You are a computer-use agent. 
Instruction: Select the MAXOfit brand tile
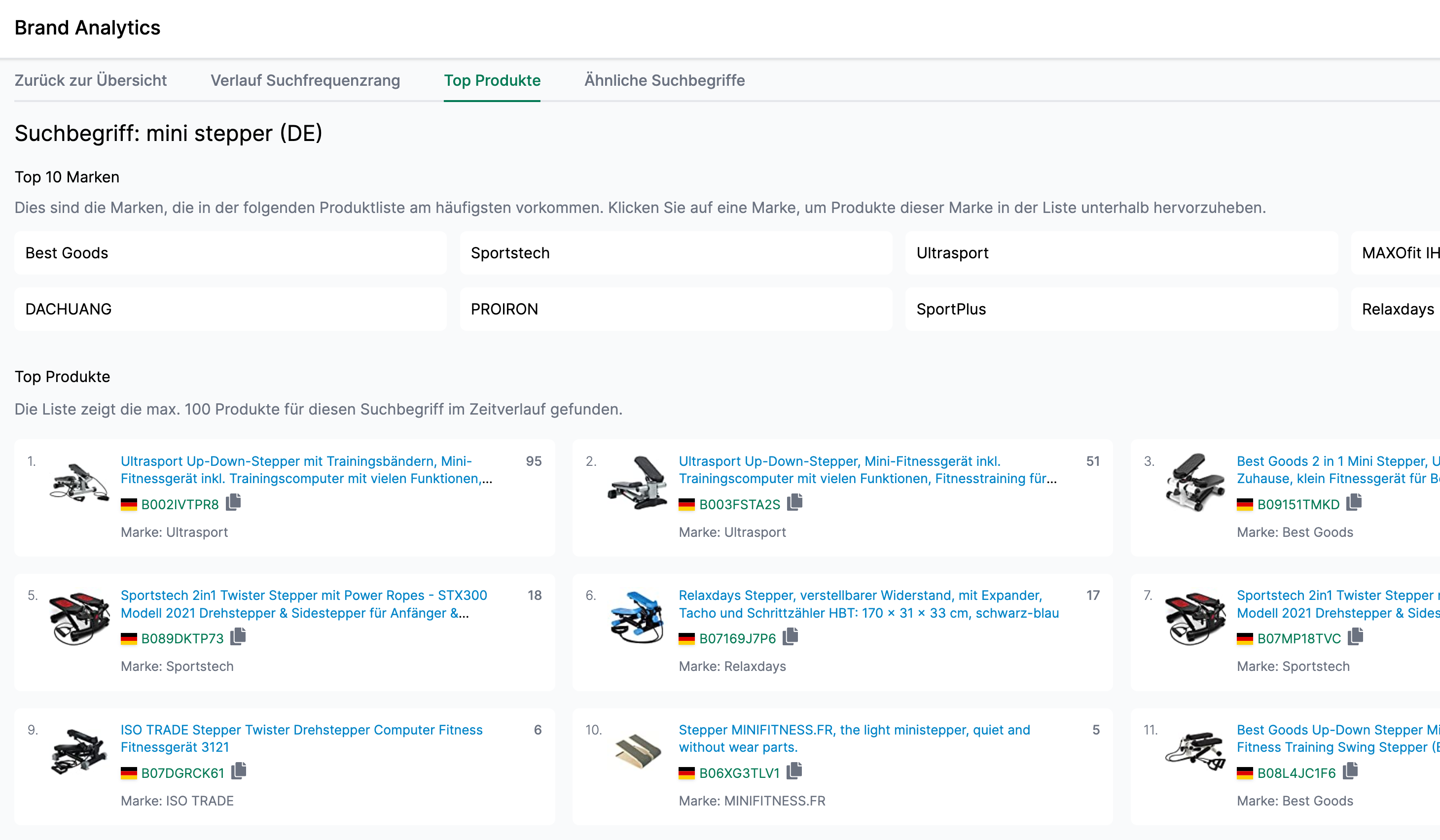(1396, 253)
